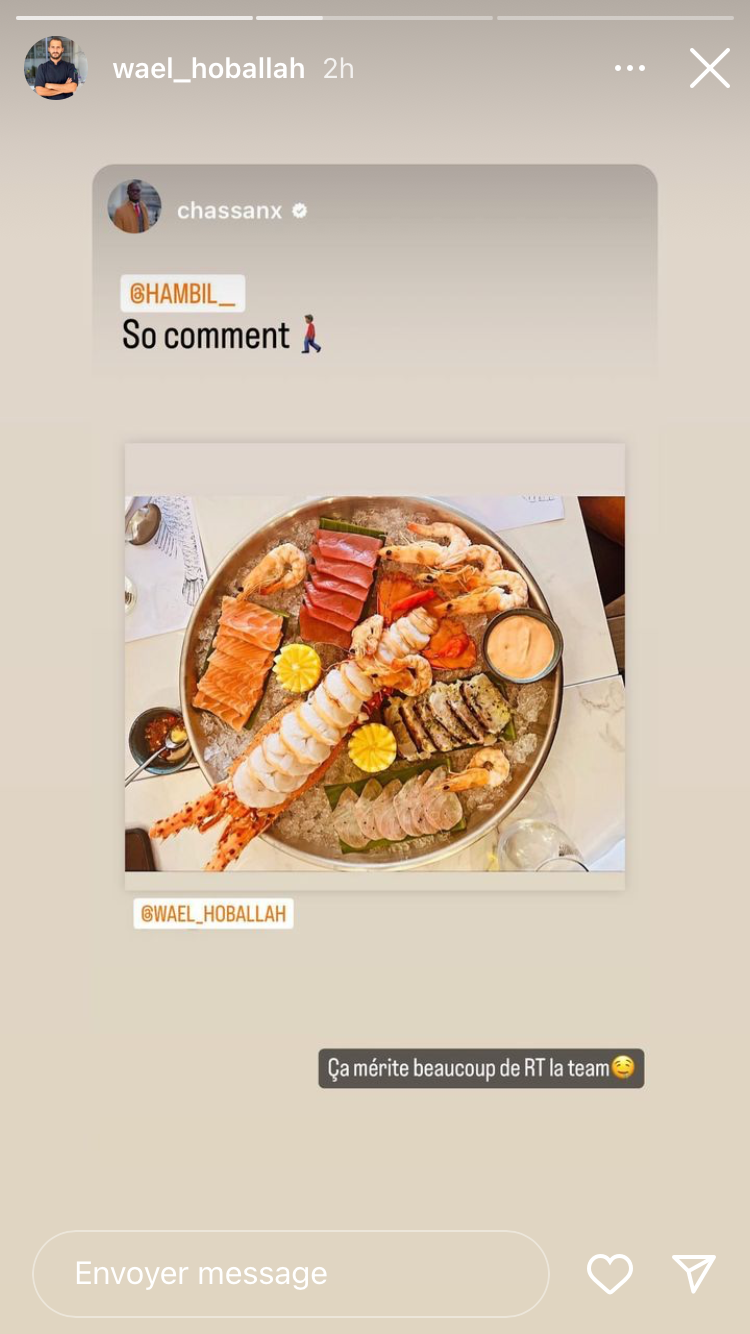Tap the verified badge next to chassanx
Screen dimensions: 750x1334
pyautogui.click(x=298, y=210)
